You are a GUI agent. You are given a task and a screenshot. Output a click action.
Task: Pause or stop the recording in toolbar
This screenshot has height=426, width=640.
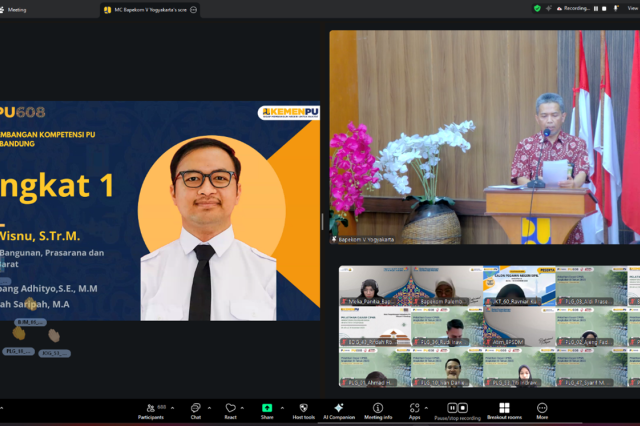click(456, 409)
